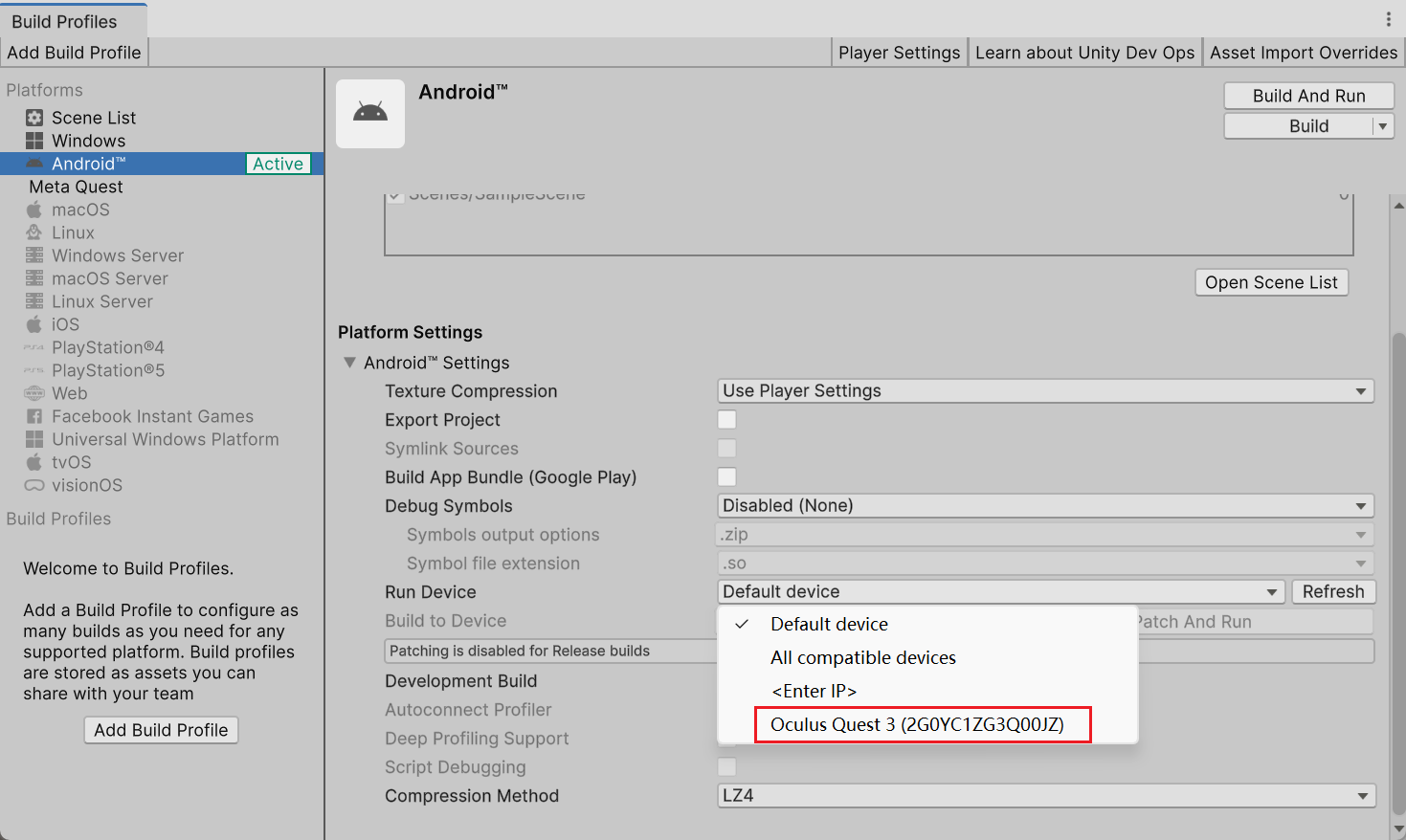Open Asset Import Overrides

click(x=1304, y=53)
